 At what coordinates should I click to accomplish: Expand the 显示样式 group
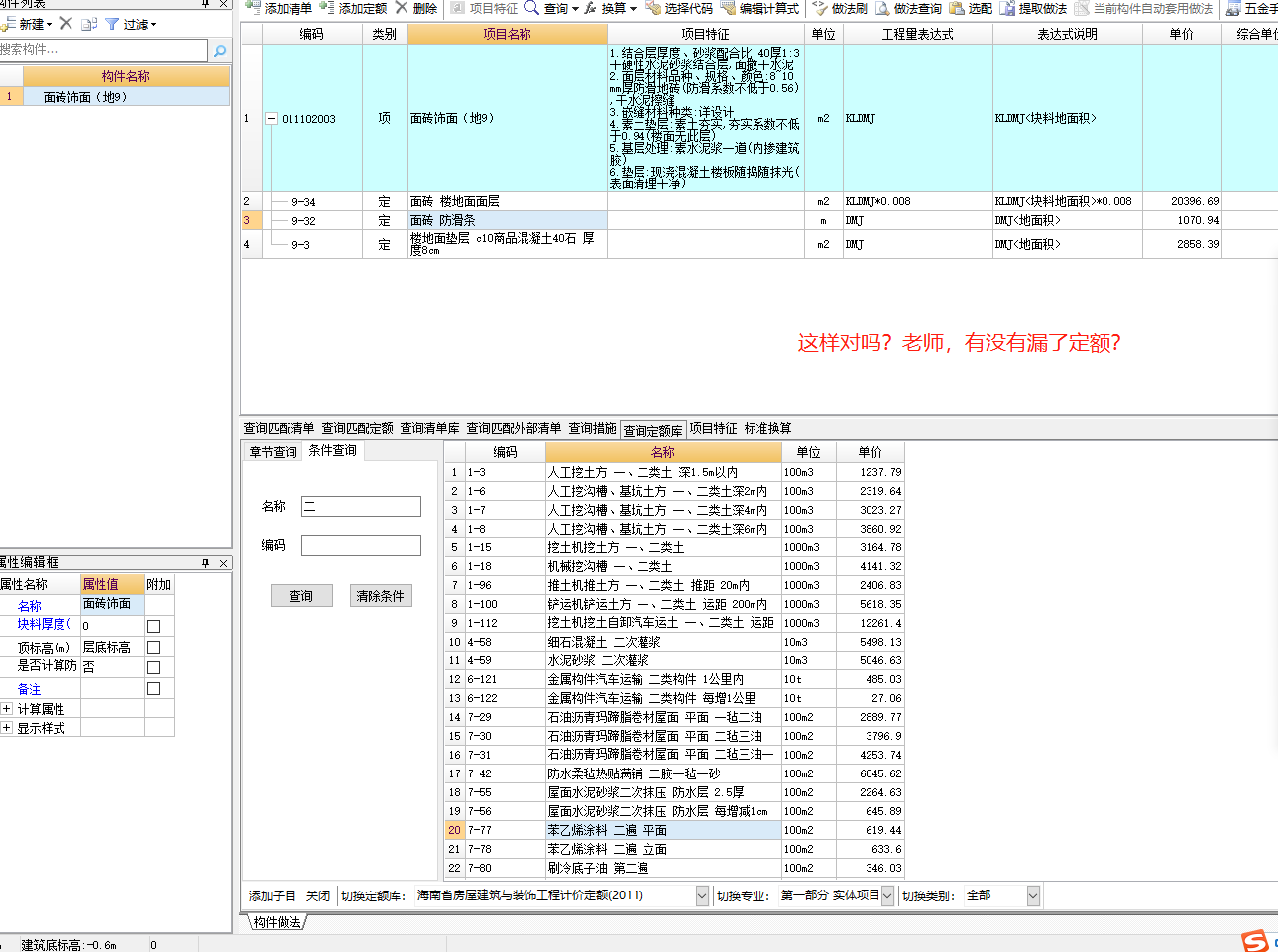tap(6, 727)
